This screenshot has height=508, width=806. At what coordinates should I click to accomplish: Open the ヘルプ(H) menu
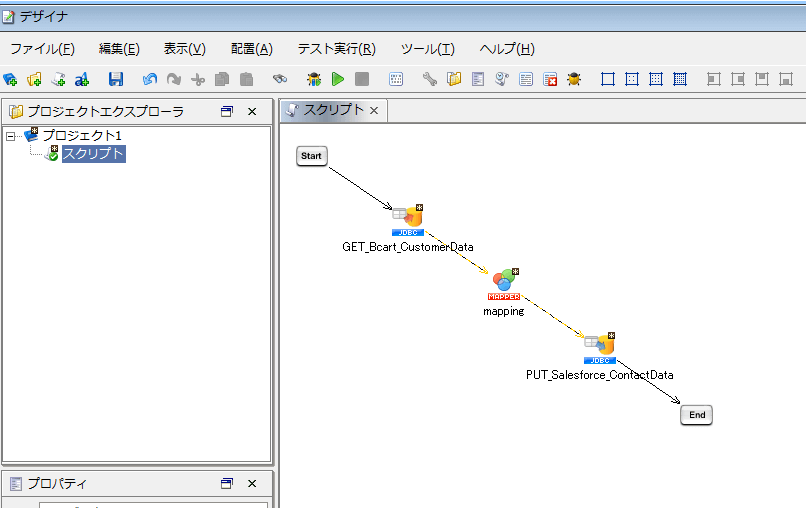tap(507, 49)
